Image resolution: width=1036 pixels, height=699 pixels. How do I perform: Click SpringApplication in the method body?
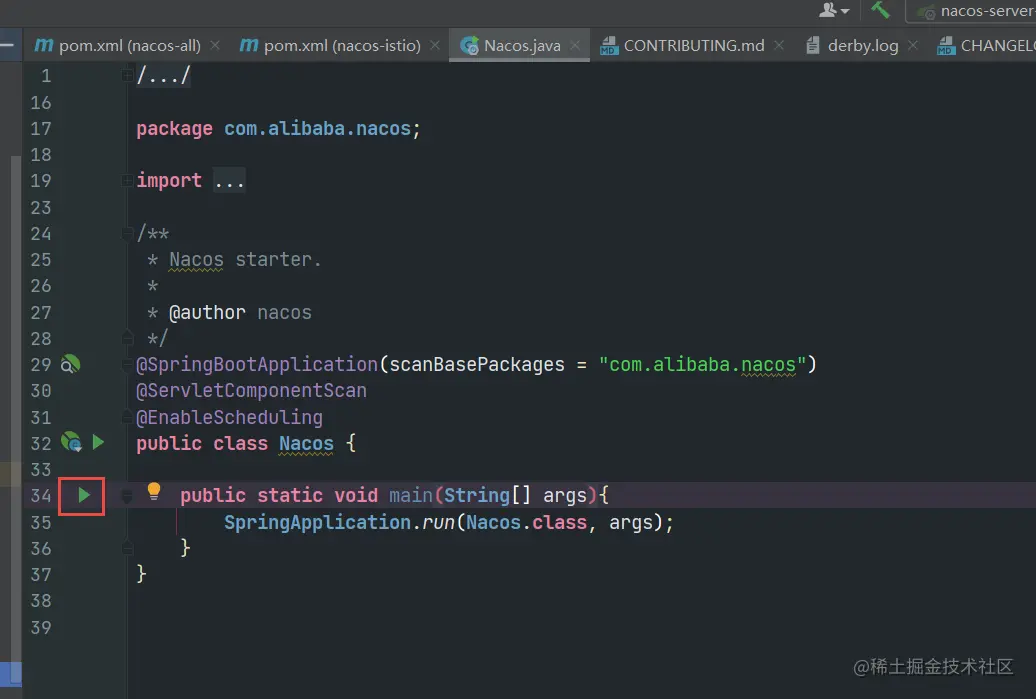317,523
